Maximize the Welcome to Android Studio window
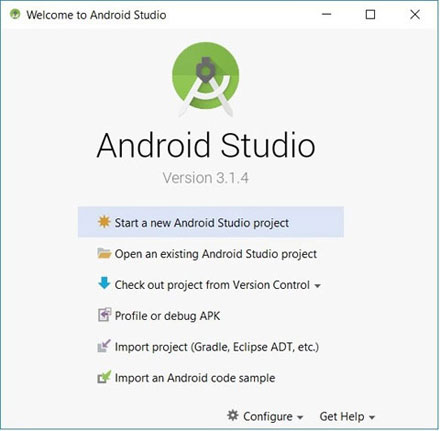The width and height of the screenshot is (440, 431). click(370, 14)
